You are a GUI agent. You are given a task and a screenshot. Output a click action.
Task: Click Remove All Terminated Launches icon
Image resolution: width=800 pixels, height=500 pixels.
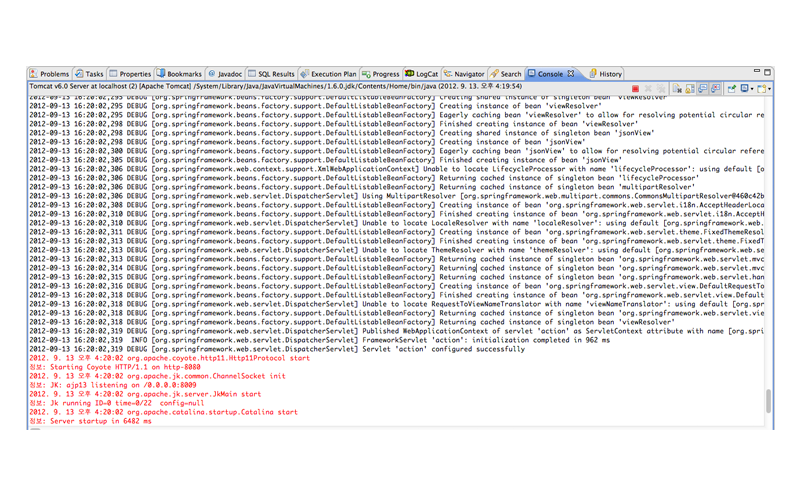[660, 89]
